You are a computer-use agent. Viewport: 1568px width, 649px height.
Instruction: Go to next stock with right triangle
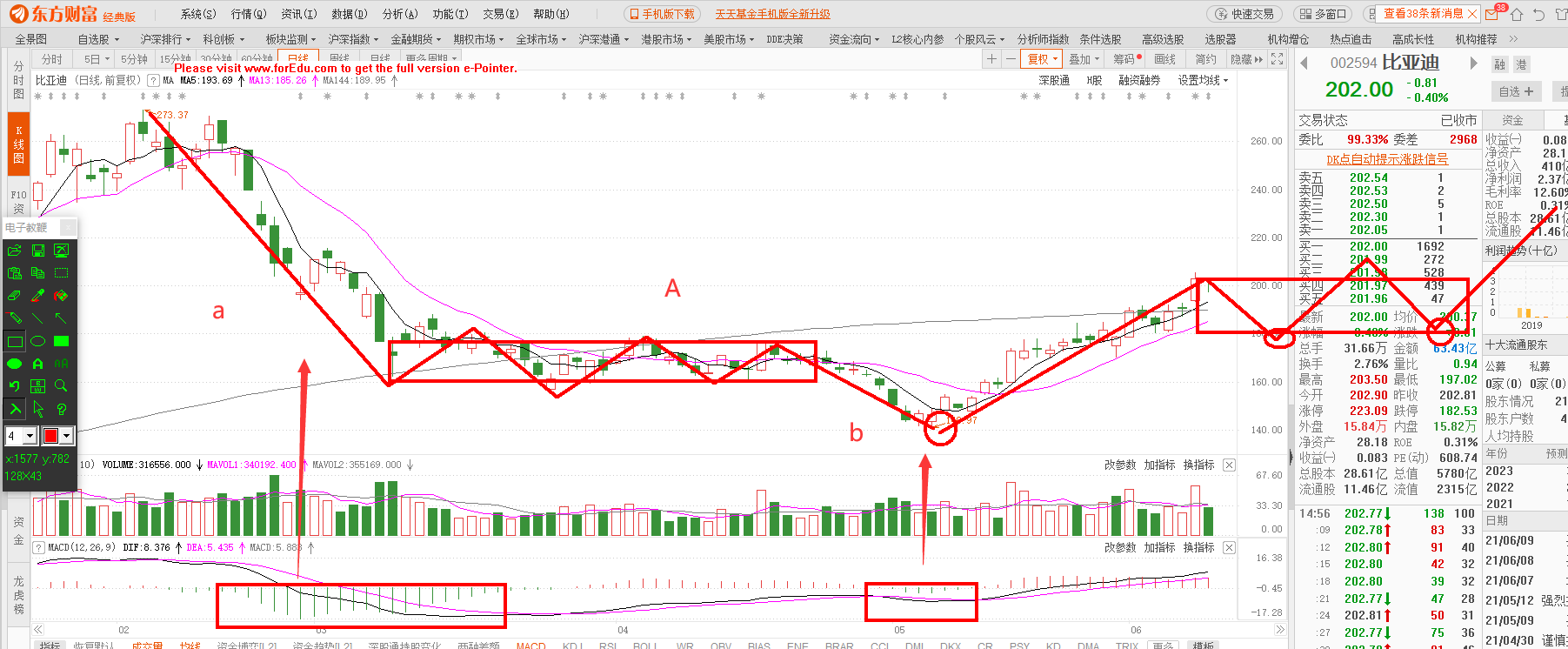pos(1473,63)
